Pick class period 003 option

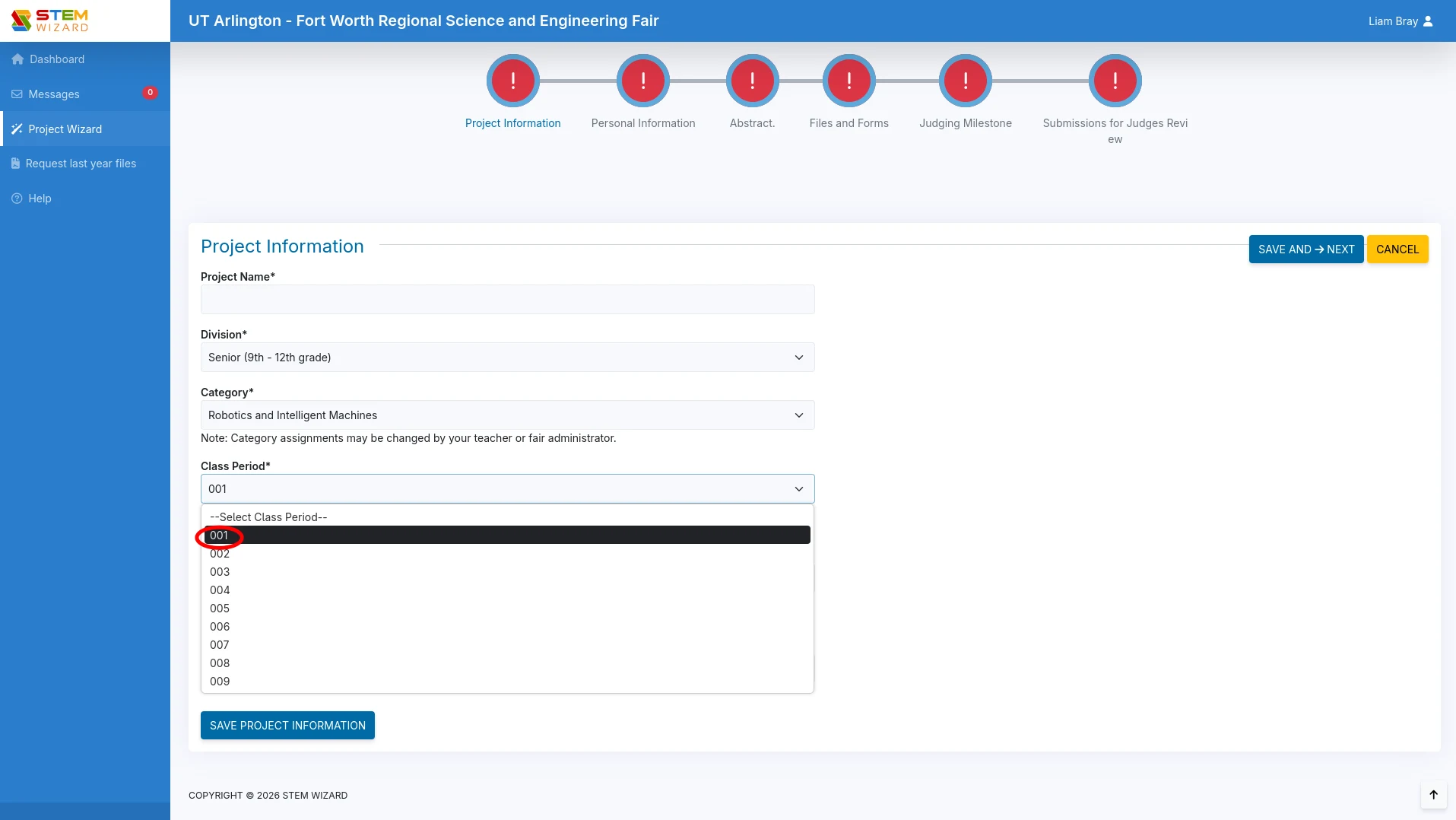click(x=507, y=572)
